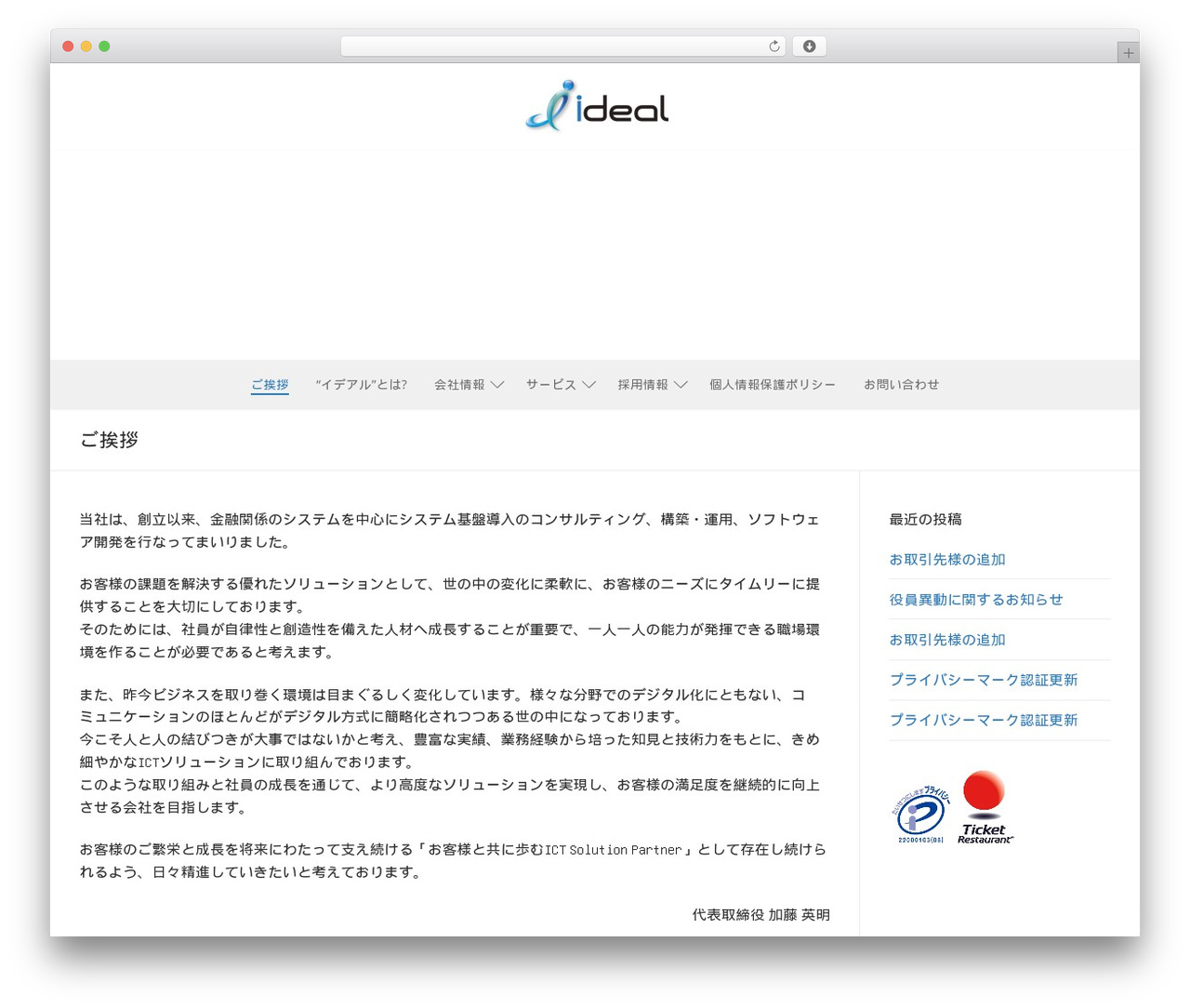This screenshot has height=1008, width=1190.
Task: Maximize the window with green button
Action: coord(104,46)
